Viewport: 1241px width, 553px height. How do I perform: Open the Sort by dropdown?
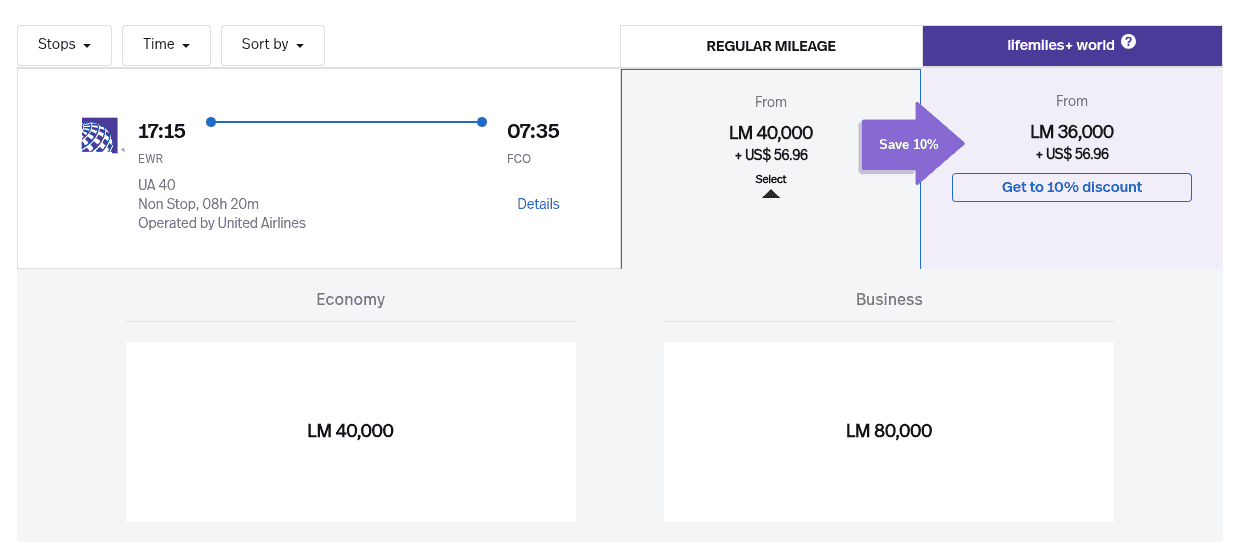tap(272, 45)
